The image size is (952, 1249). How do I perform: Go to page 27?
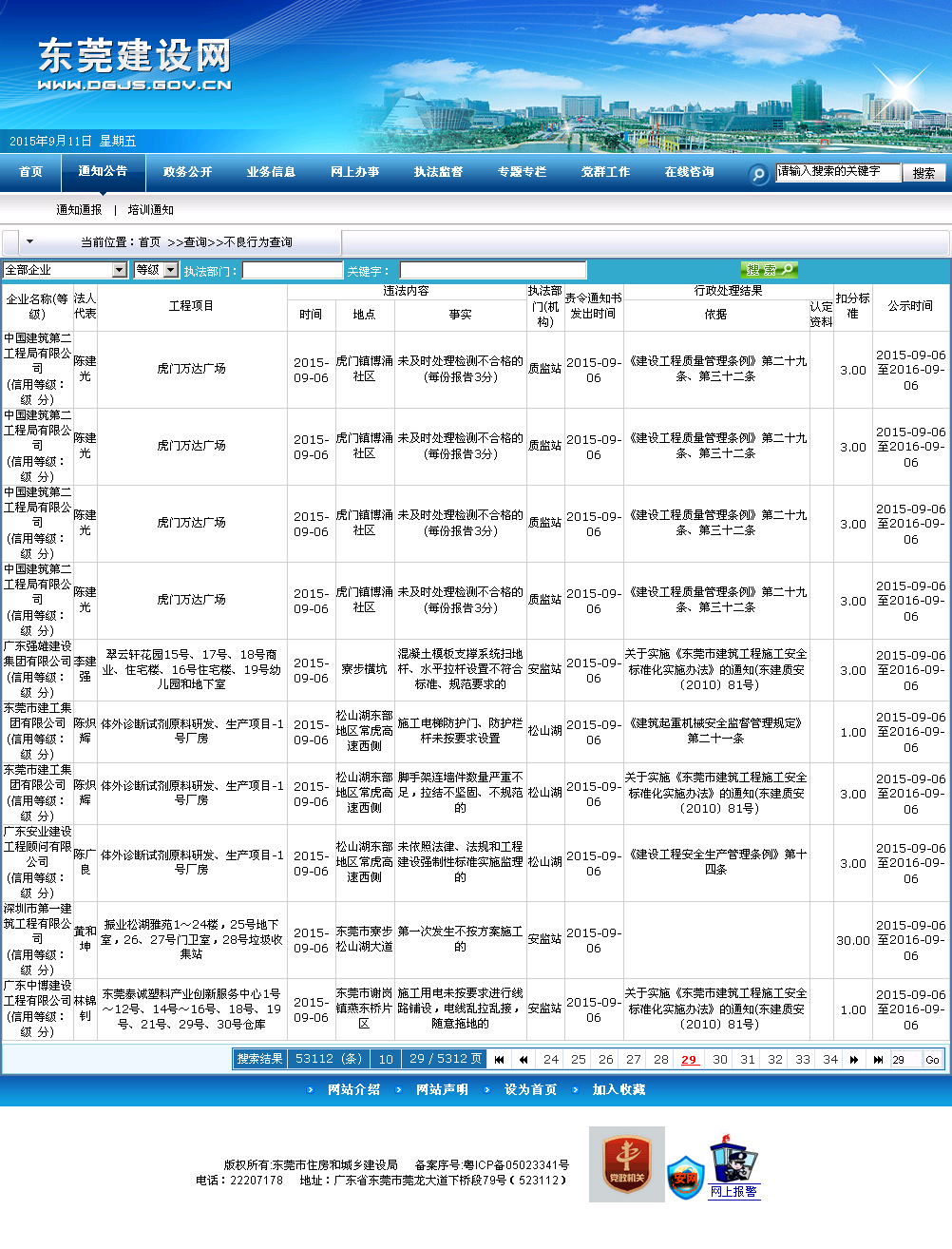634,1059
